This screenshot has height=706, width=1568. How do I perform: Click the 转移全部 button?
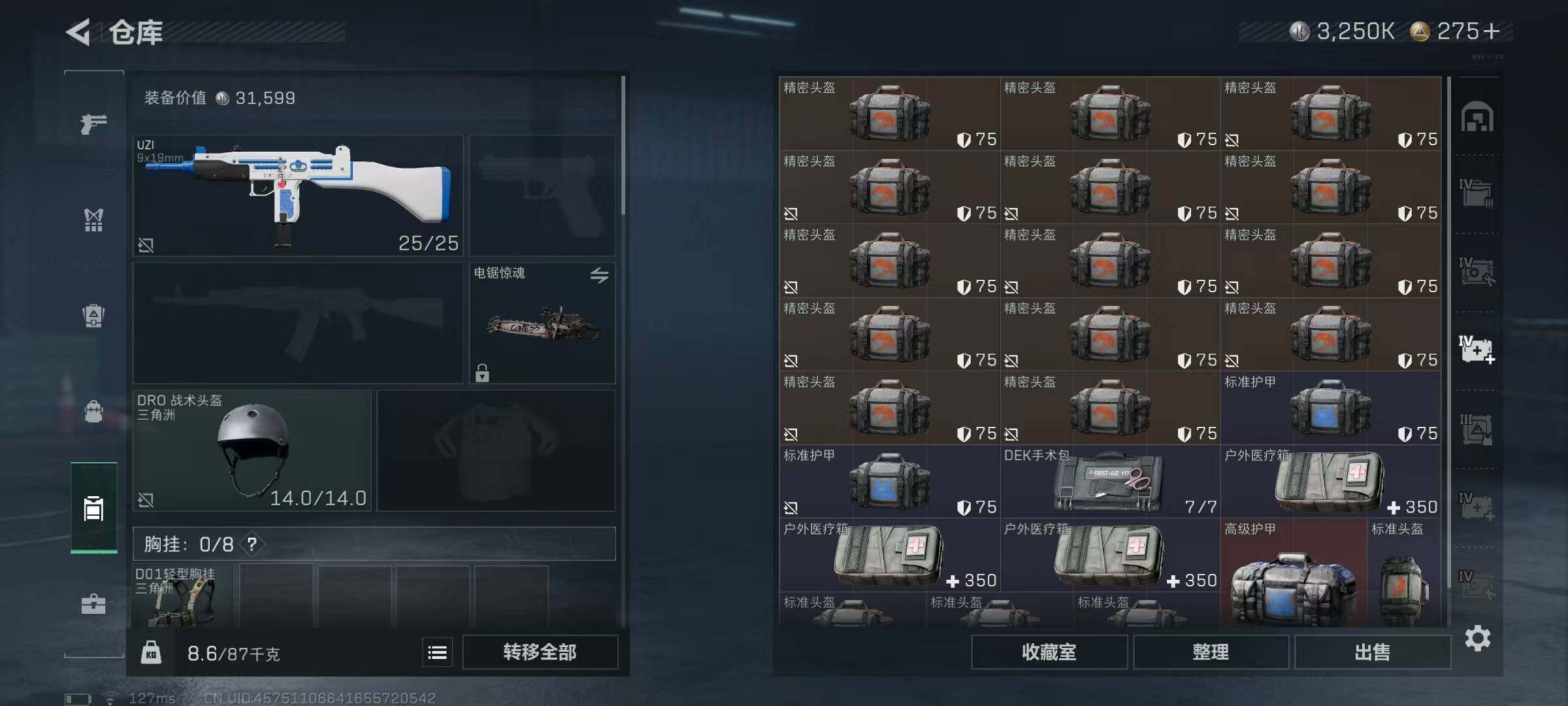pyautogui.click(x=540, y=652)
